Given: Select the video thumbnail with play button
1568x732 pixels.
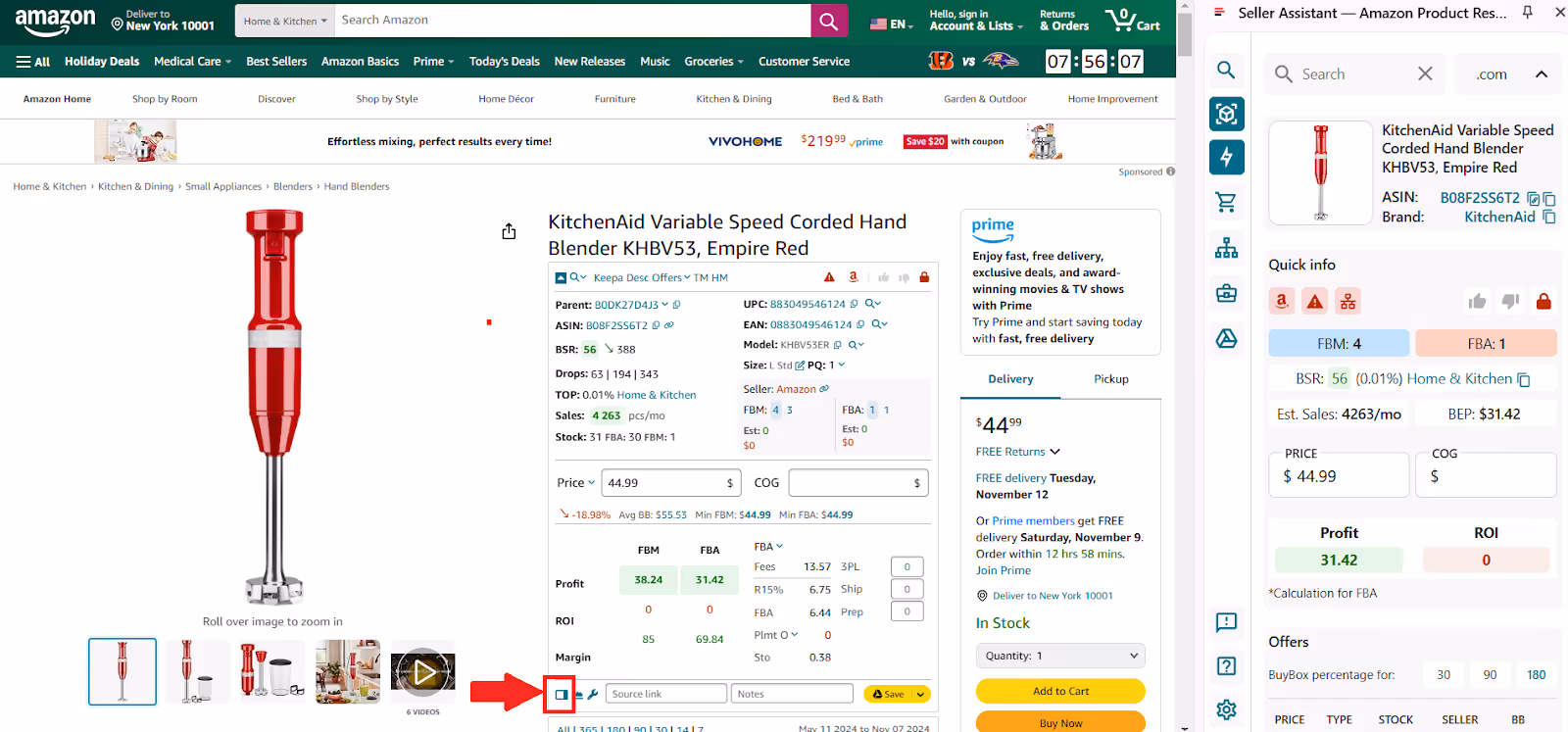Looking at the screenshot, I should 423,672.
